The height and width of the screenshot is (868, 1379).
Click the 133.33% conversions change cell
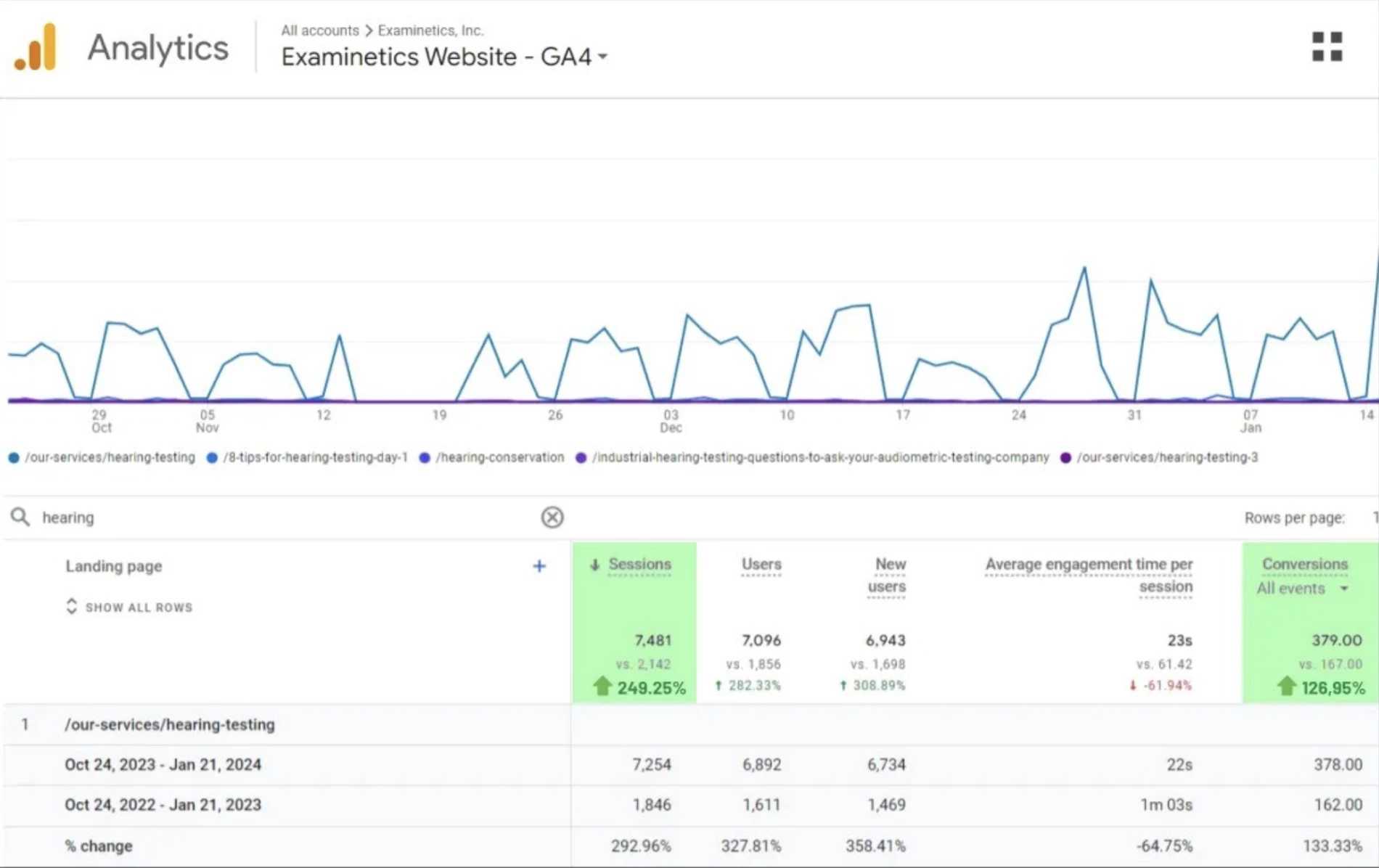coord(1333,846)
